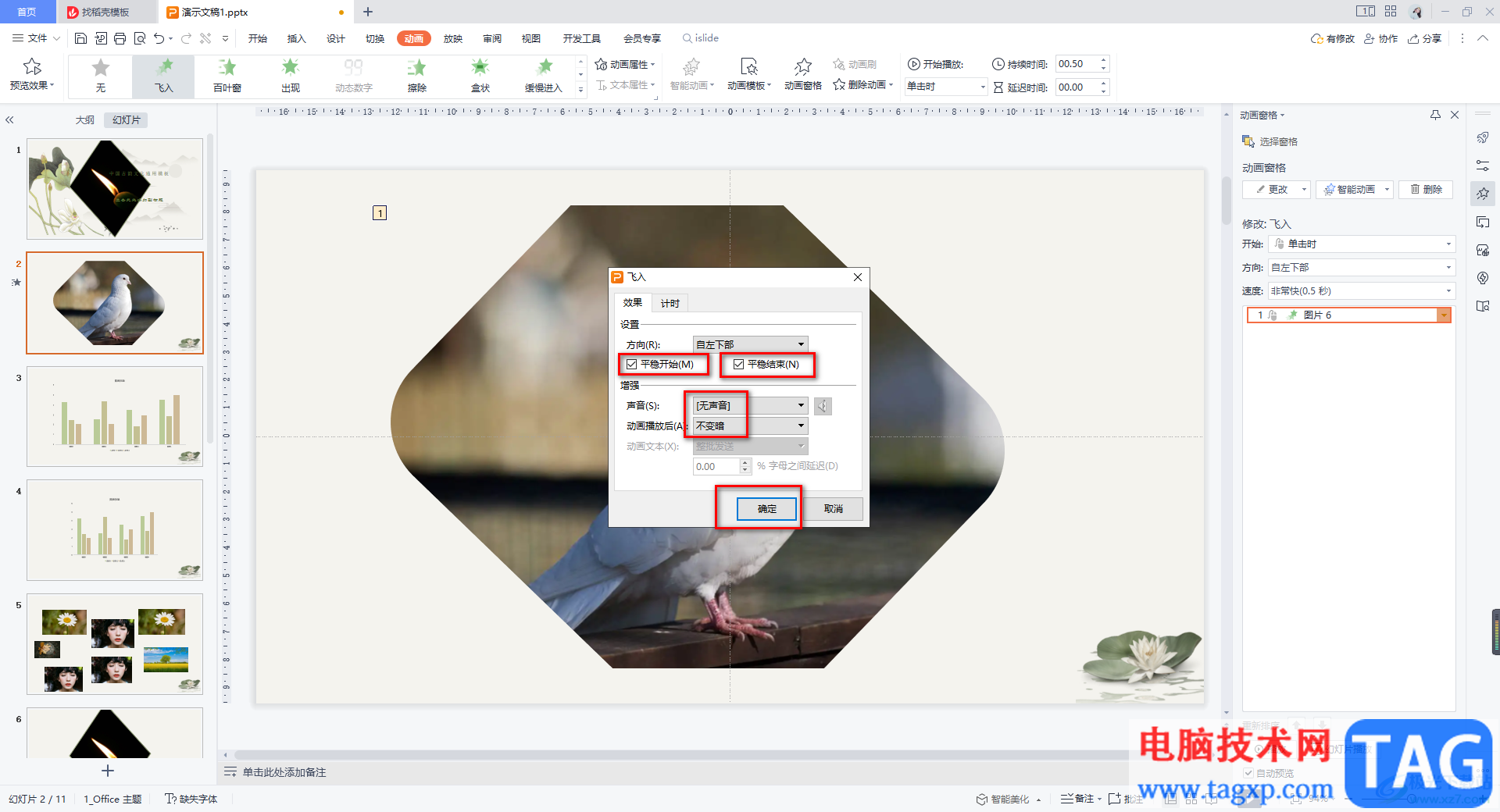
Task: Open the 单击时 start playback dropdown in ribbon
Action: [x=945, y=87]
